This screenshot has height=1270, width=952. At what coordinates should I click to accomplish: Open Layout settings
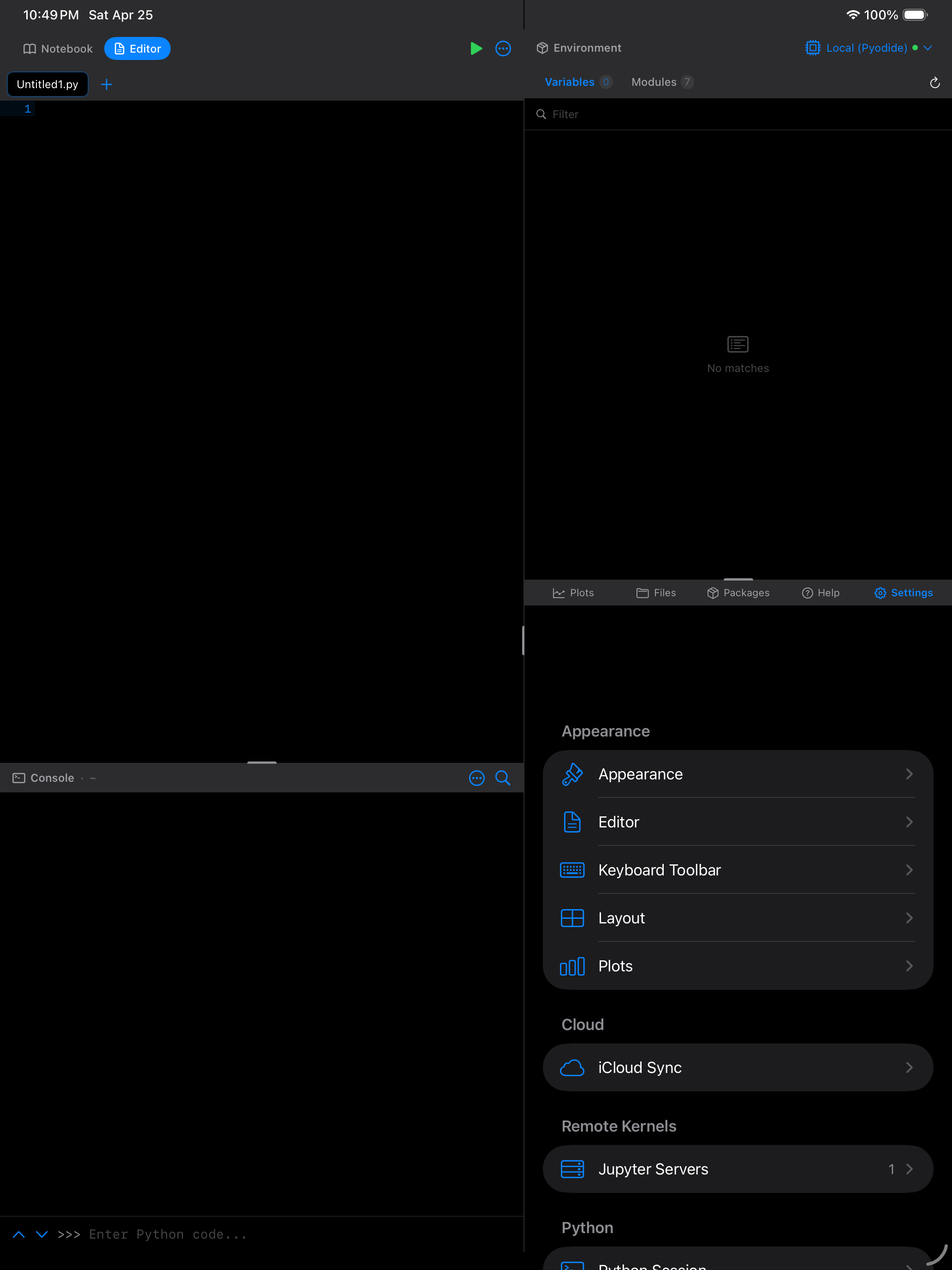(x=738, y=918)
